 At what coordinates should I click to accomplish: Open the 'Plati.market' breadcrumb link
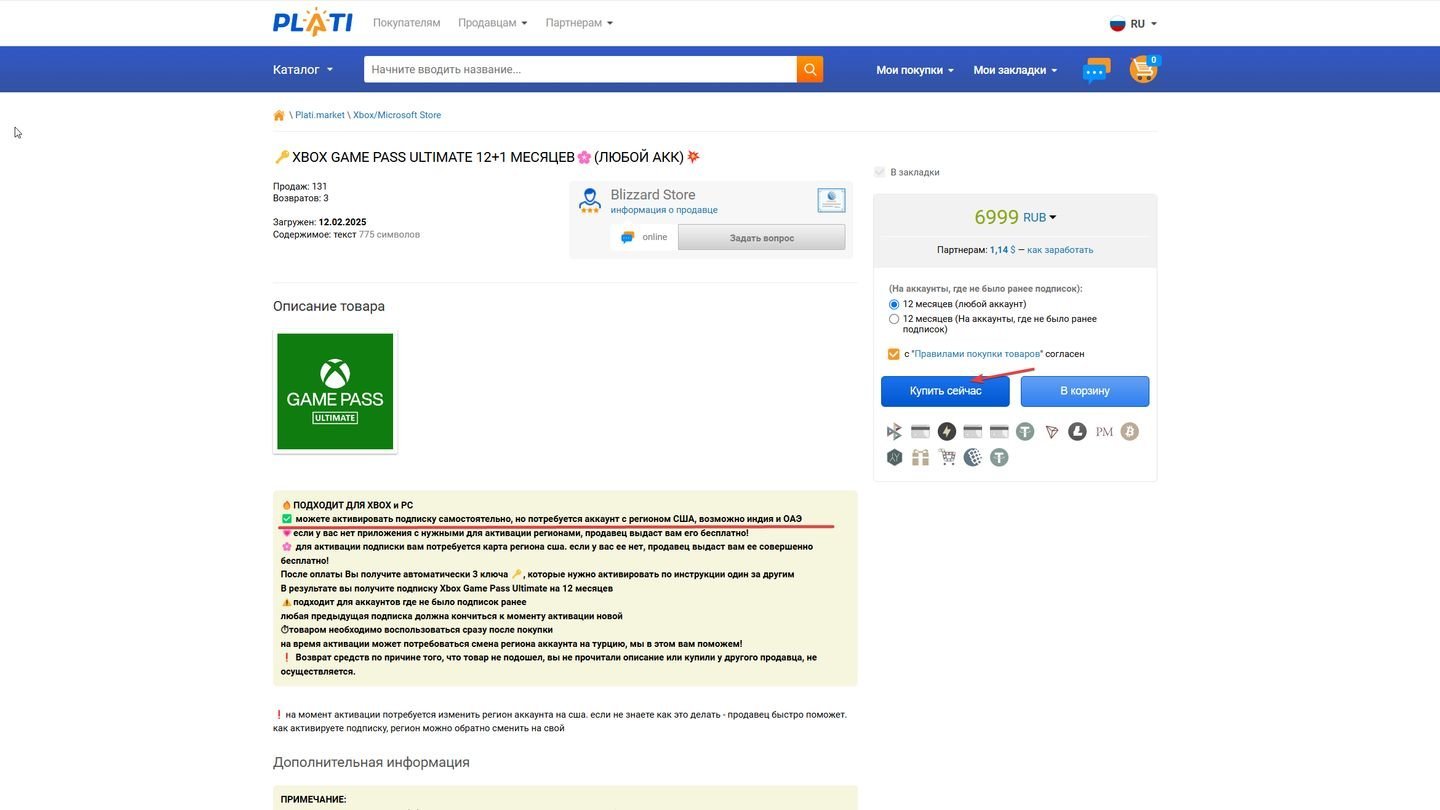pos(320,115)
